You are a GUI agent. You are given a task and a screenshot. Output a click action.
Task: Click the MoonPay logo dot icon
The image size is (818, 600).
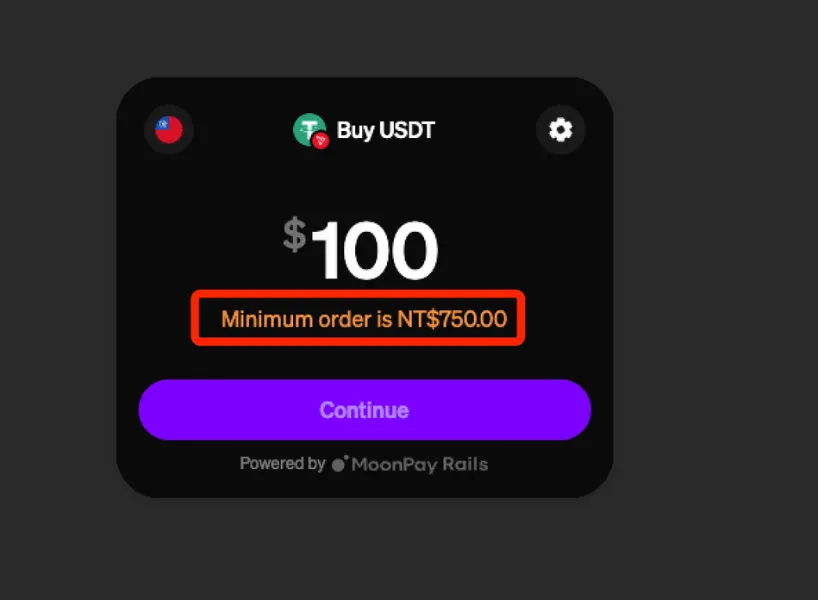pyautogui.click(x=340, y=463)
